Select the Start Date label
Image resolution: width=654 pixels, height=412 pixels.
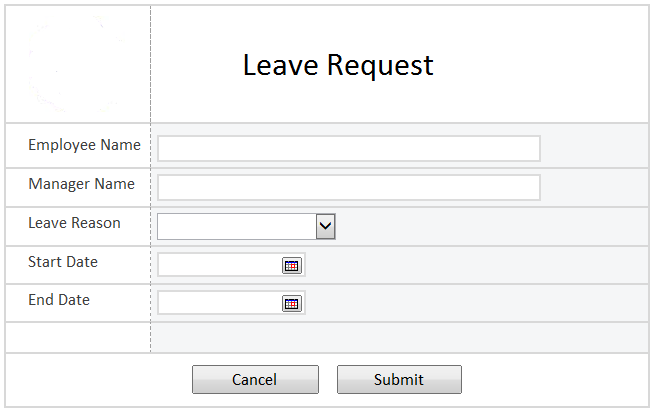(63, 261)
